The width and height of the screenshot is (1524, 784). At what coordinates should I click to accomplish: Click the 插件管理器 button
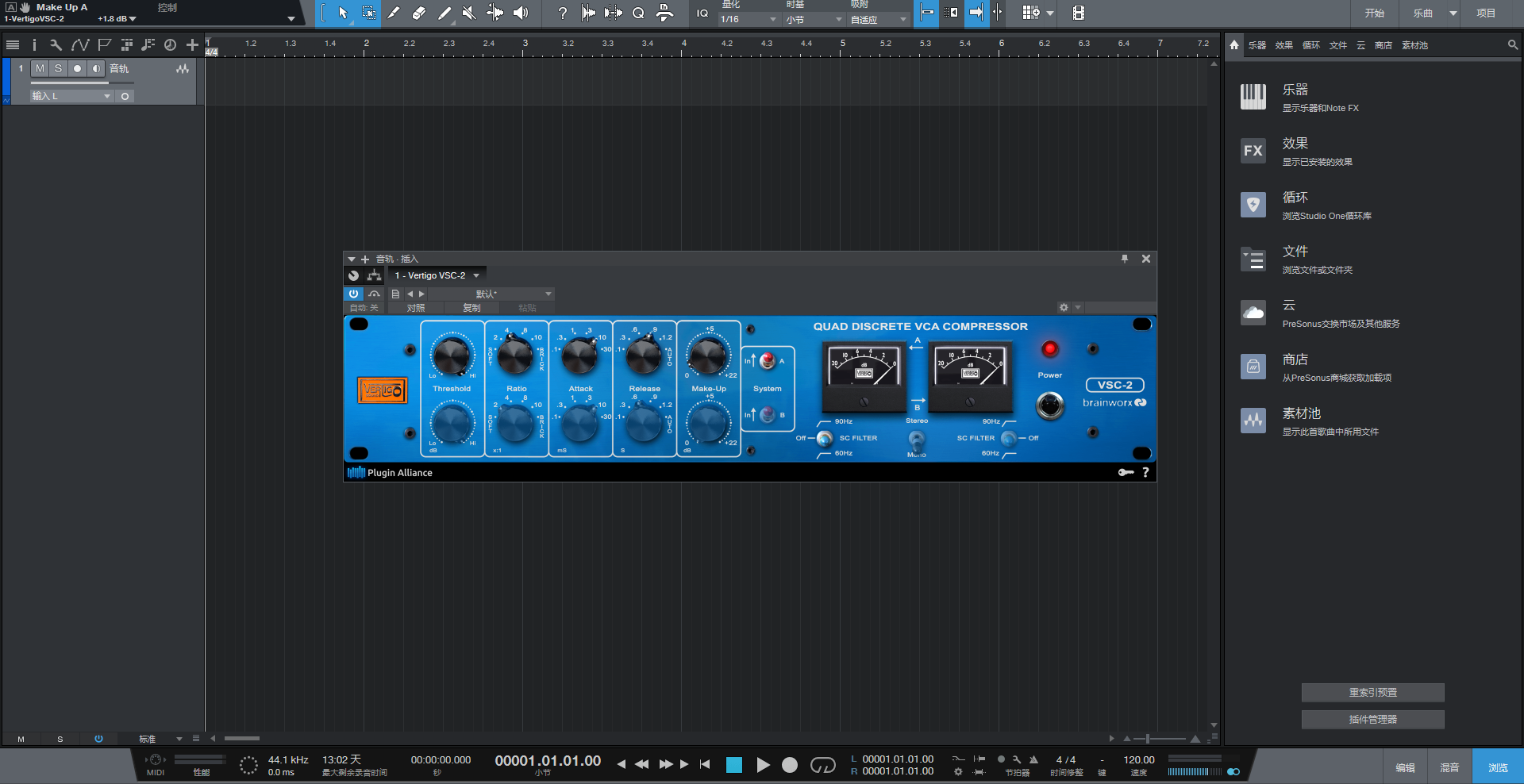click(x=1372, y=720)
